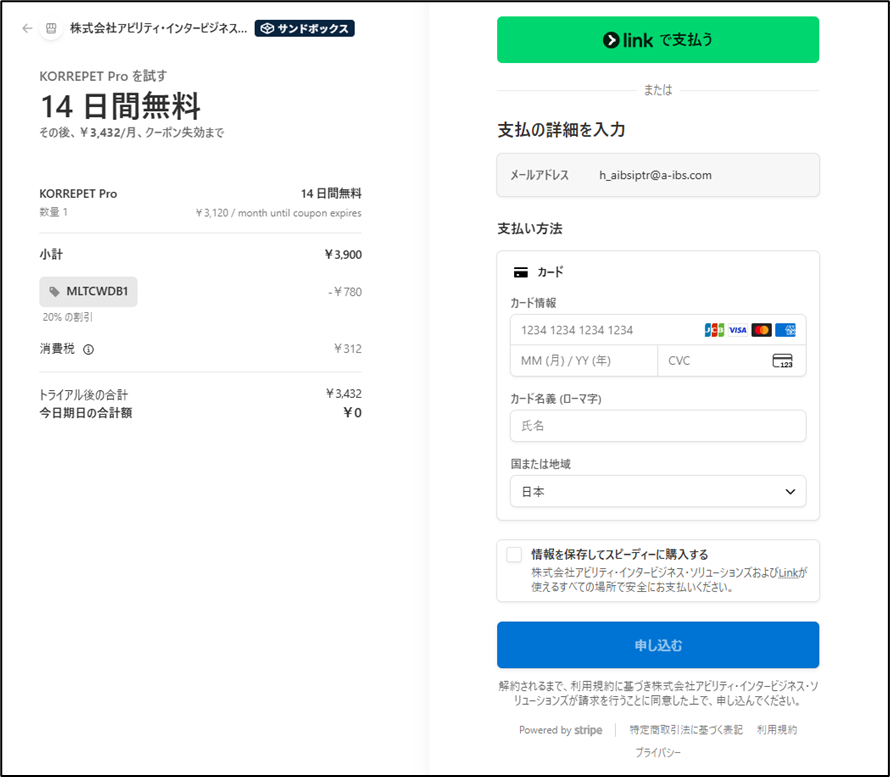This screenshot has width=890, height=777.
Task: Click the JCB card brand icon
Action: (x=714, y=330)
